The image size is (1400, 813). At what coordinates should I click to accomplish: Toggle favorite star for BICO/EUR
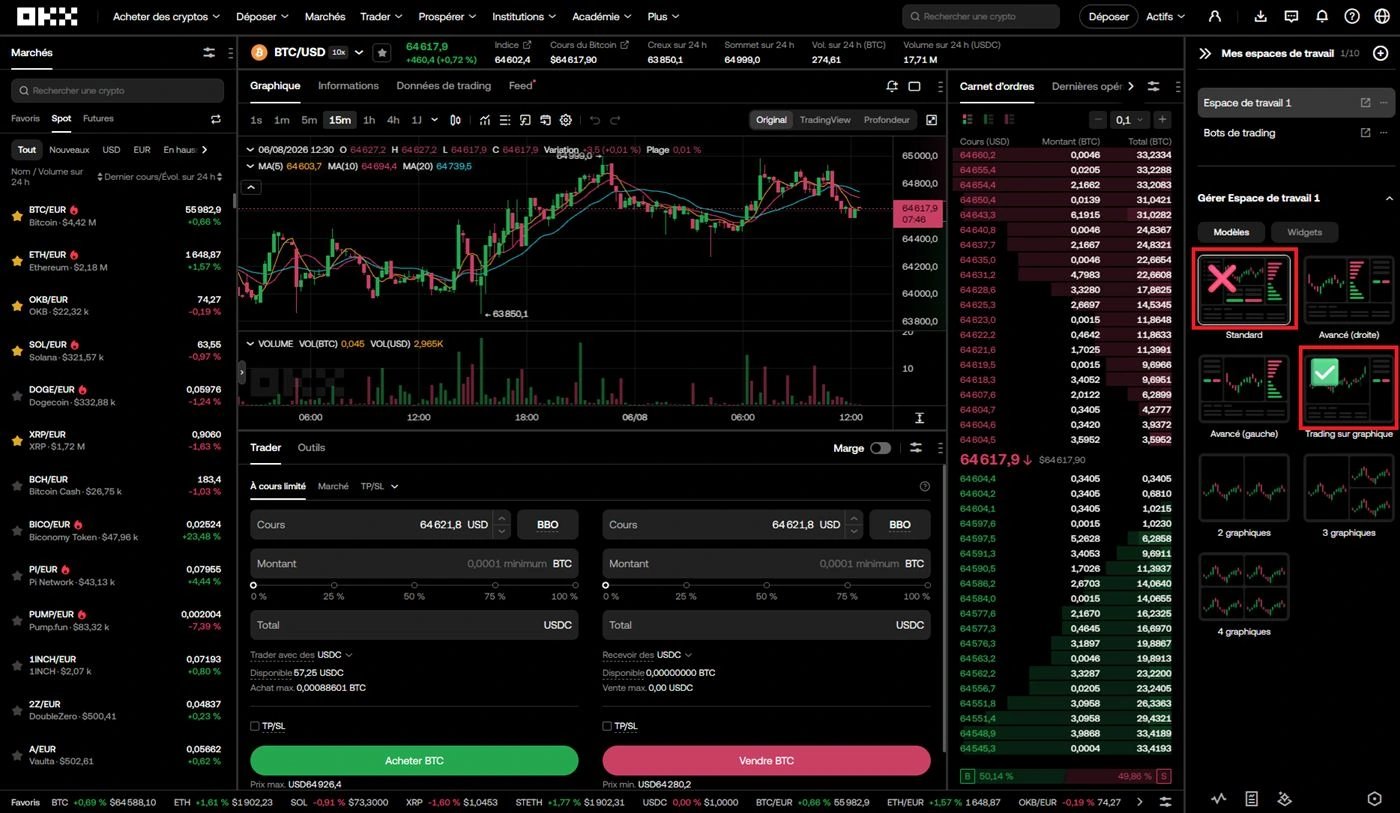point(17,530)
